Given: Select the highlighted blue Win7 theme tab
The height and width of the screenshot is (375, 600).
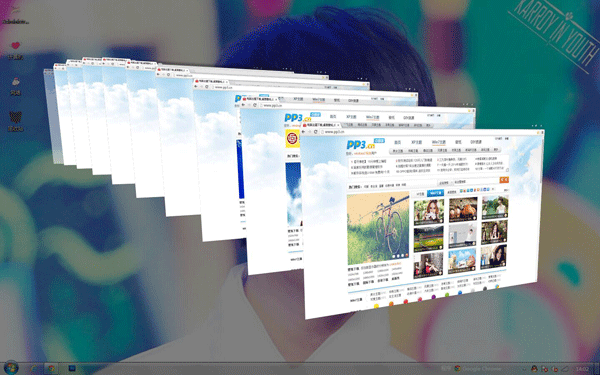Looking at the screenshot, I should pyautogui.click(x=435, y=193).
